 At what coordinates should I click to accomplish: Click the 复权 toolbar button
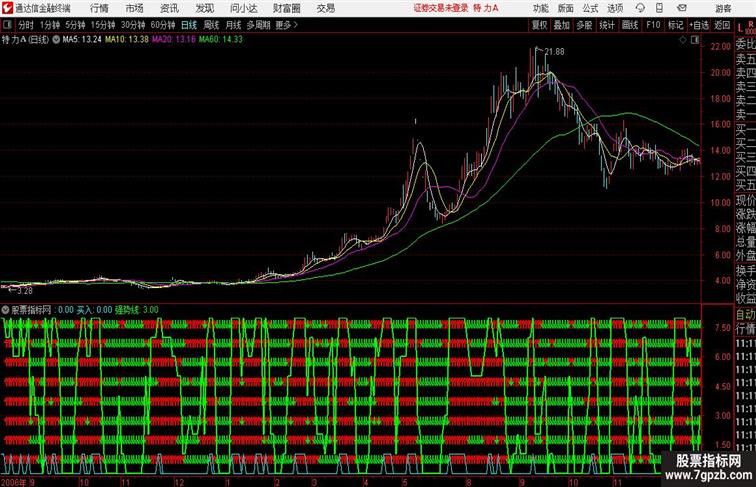click(539, 25)
